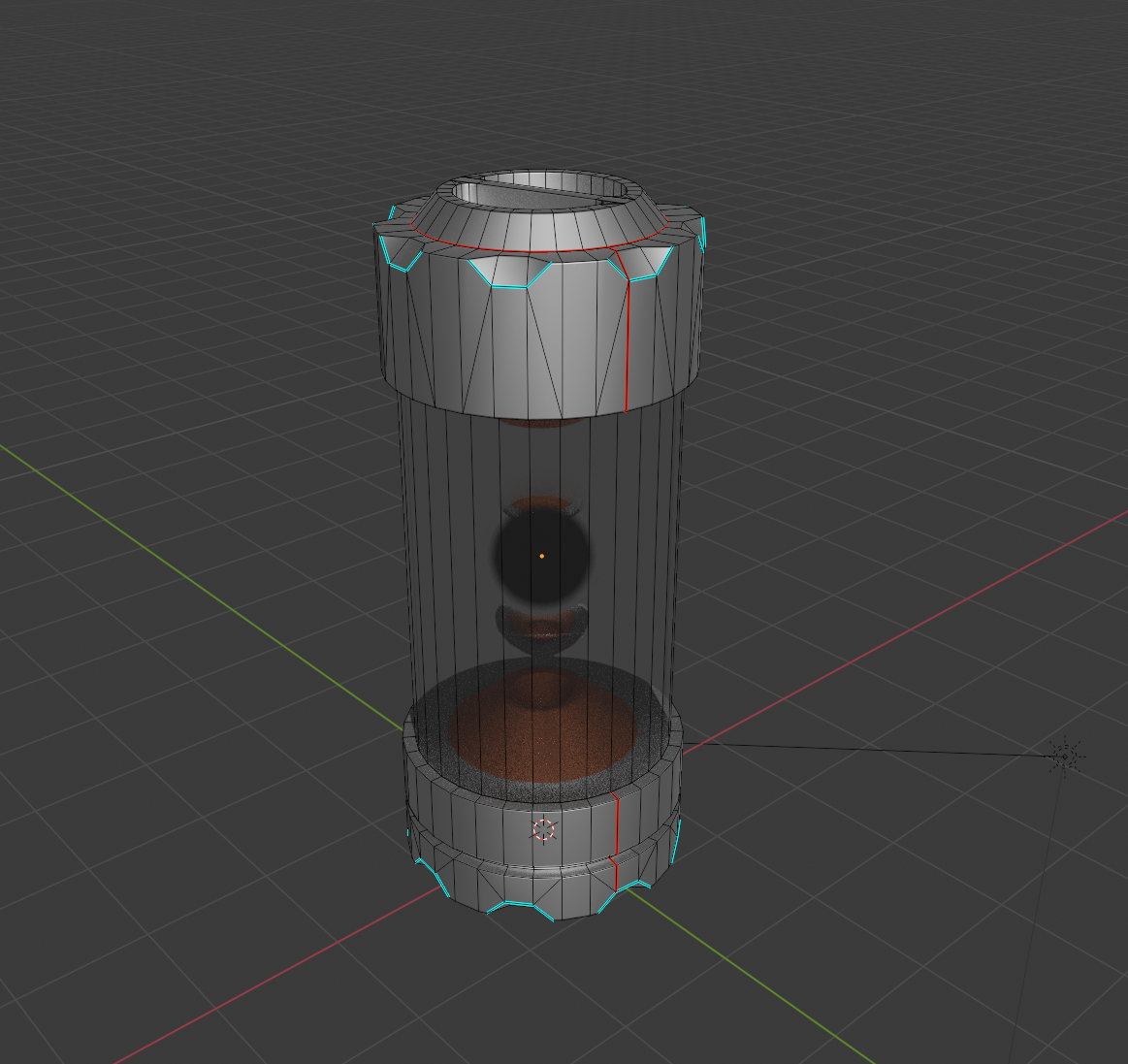Click the black line connecting light to the cylinder
Viewport: 1128px width, 1064px height.
(873, 750)
